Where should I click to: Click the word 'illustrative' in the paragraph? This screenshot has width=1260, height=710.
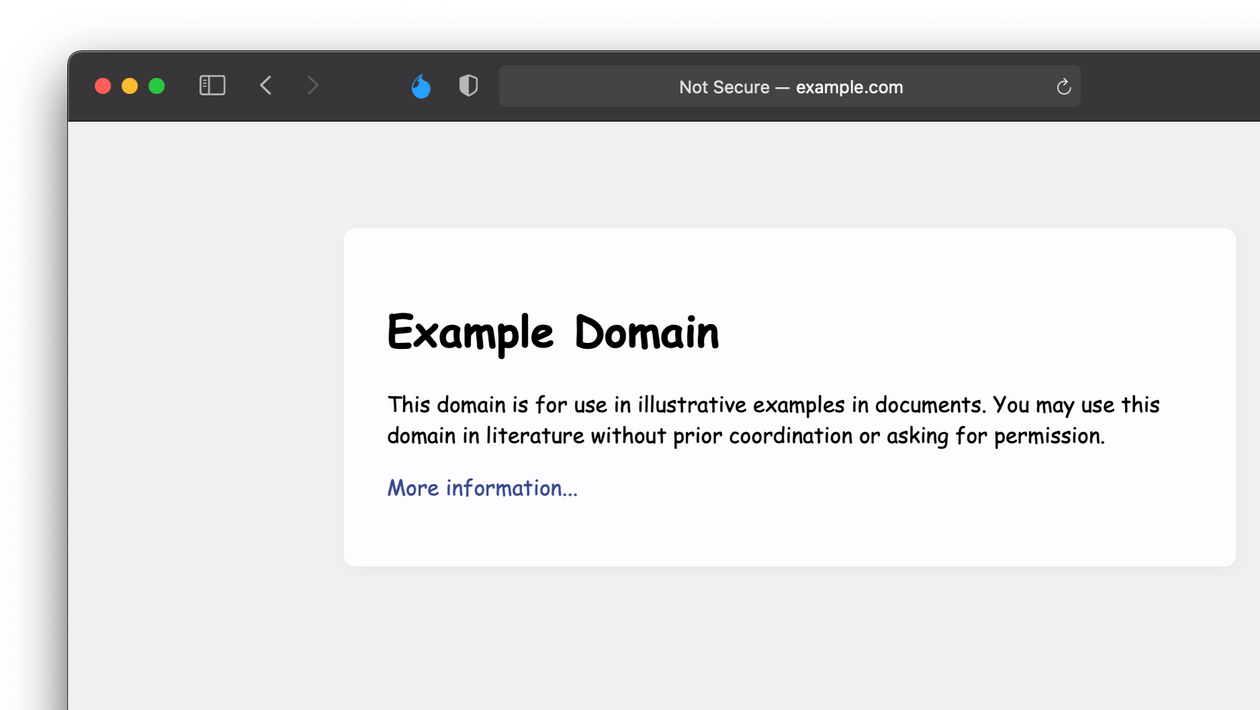click(x=692, y=405)
